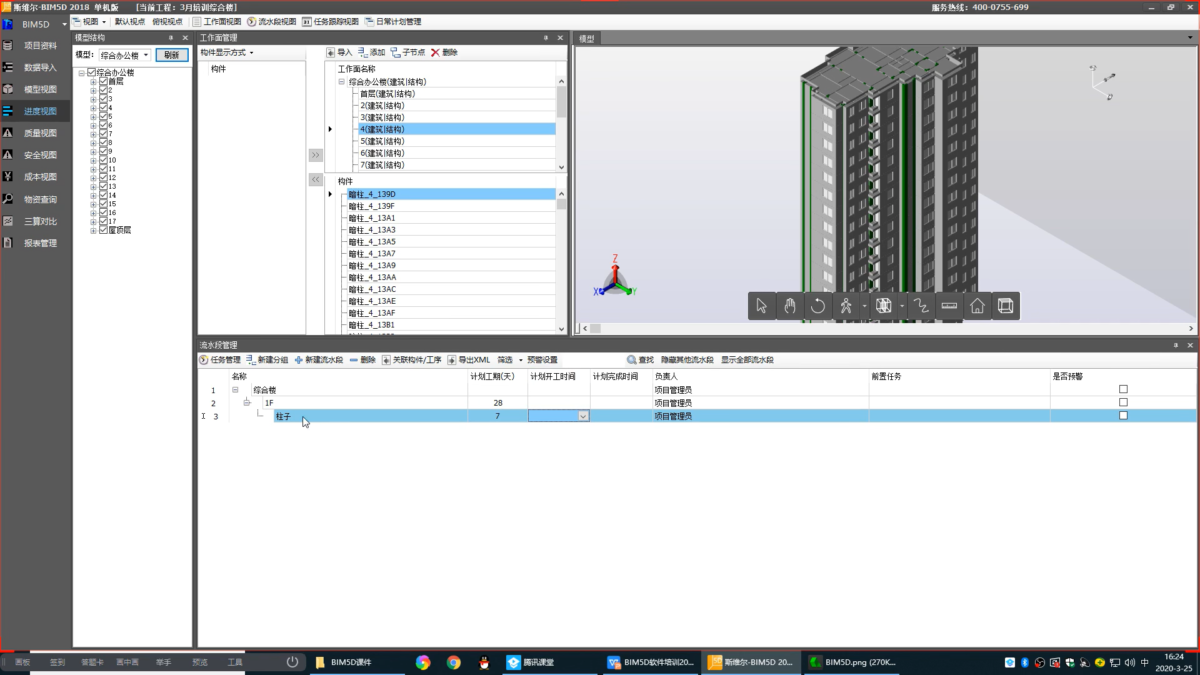Click 关联构件/工序 toolbar button
Screen dimensions: 1200x675
click(x=412, y=360)
